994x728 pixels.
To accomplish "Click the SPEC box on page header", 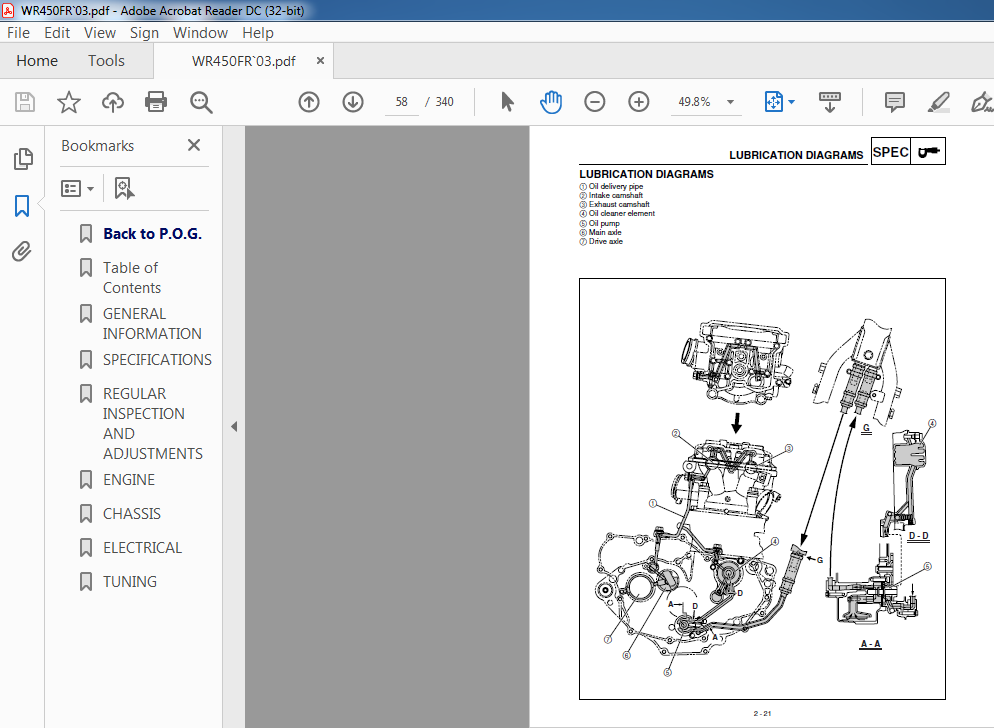I will tap(891, 152).
